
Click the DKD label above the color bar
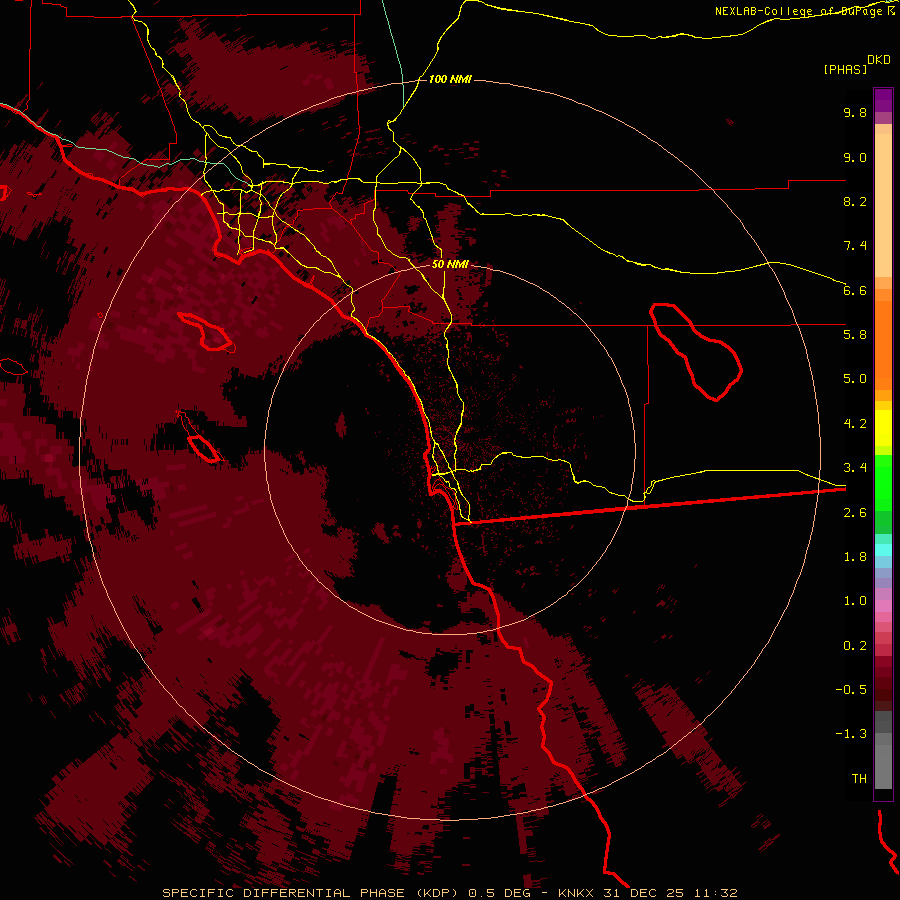pos(879,59)
